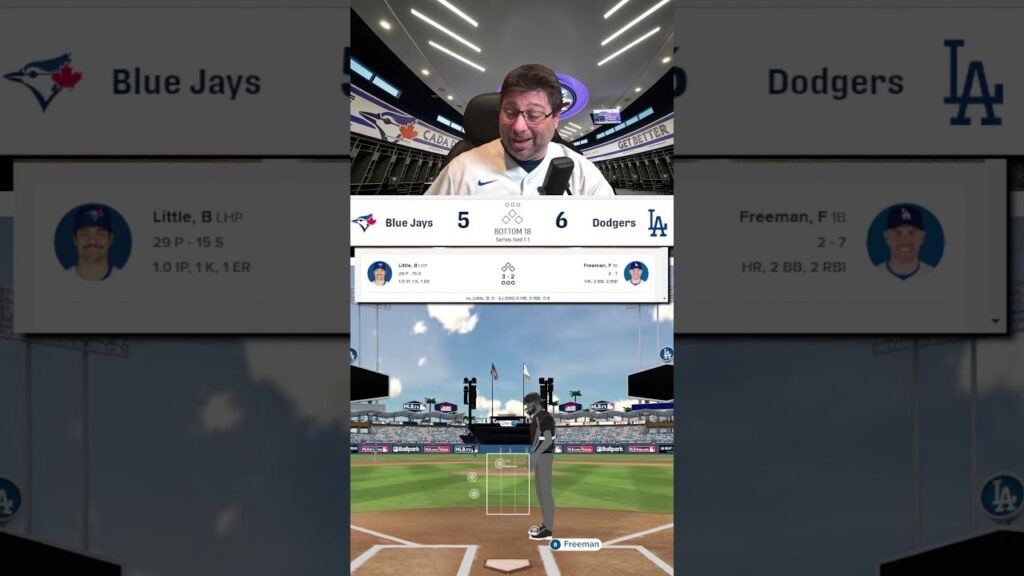Click the LA circle badge in the right background
Image resolution: width=1024 pixels, height=576 pixels.
1002,496
